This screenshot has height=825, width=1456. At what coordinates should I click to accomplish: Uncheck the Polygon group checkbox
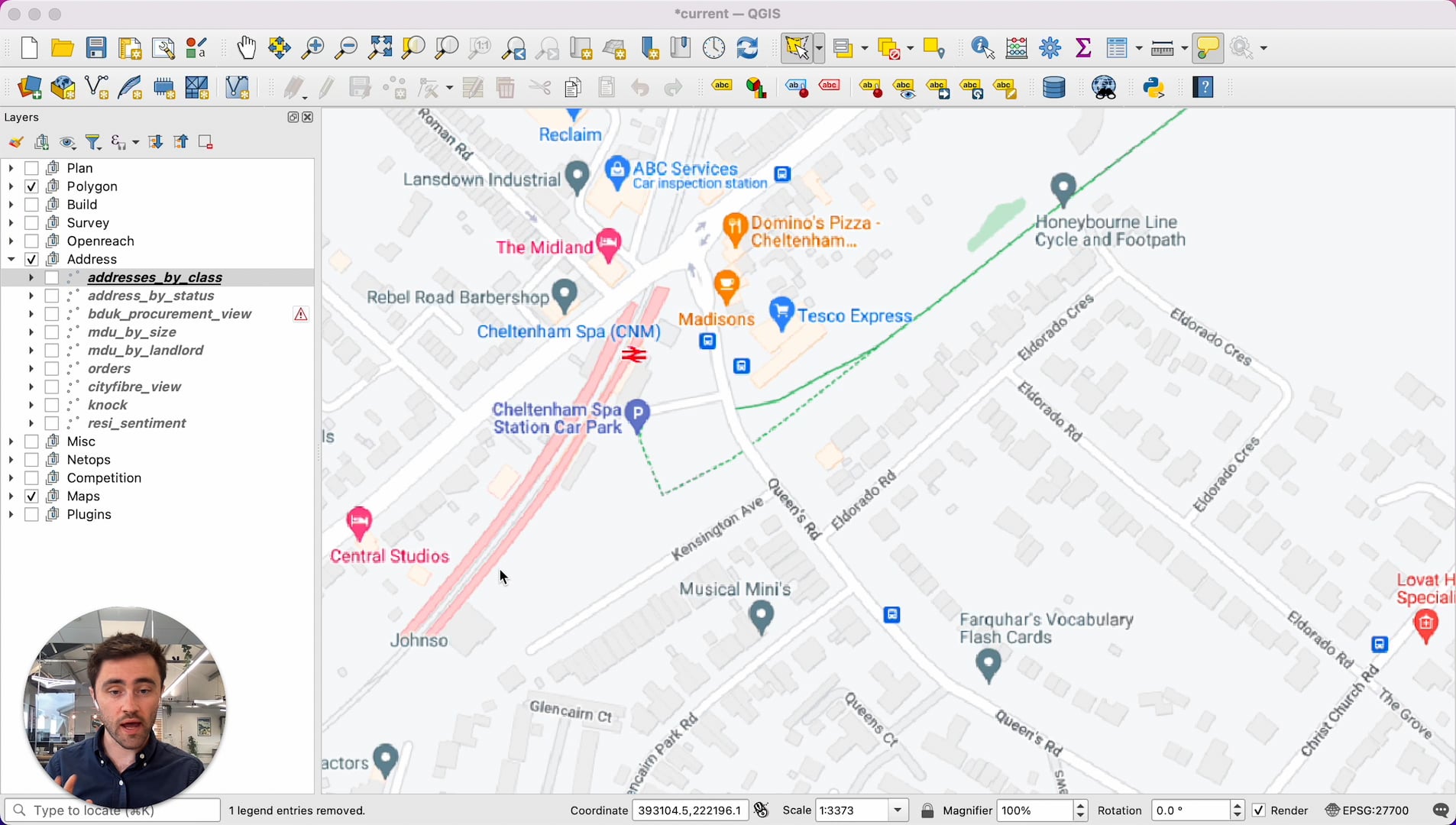(31, 186)
